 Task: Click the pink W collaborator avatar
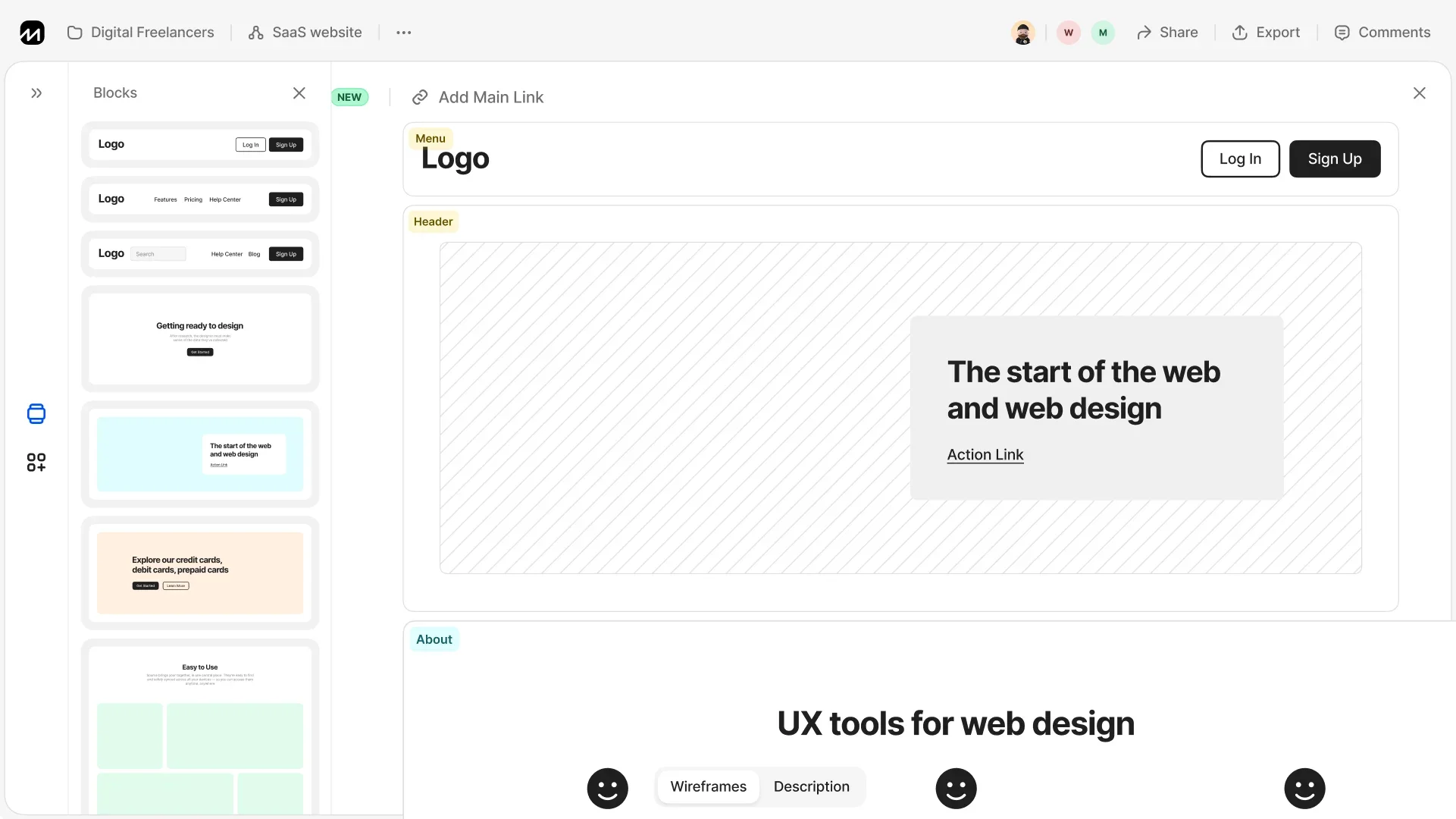click(1068, 33)
